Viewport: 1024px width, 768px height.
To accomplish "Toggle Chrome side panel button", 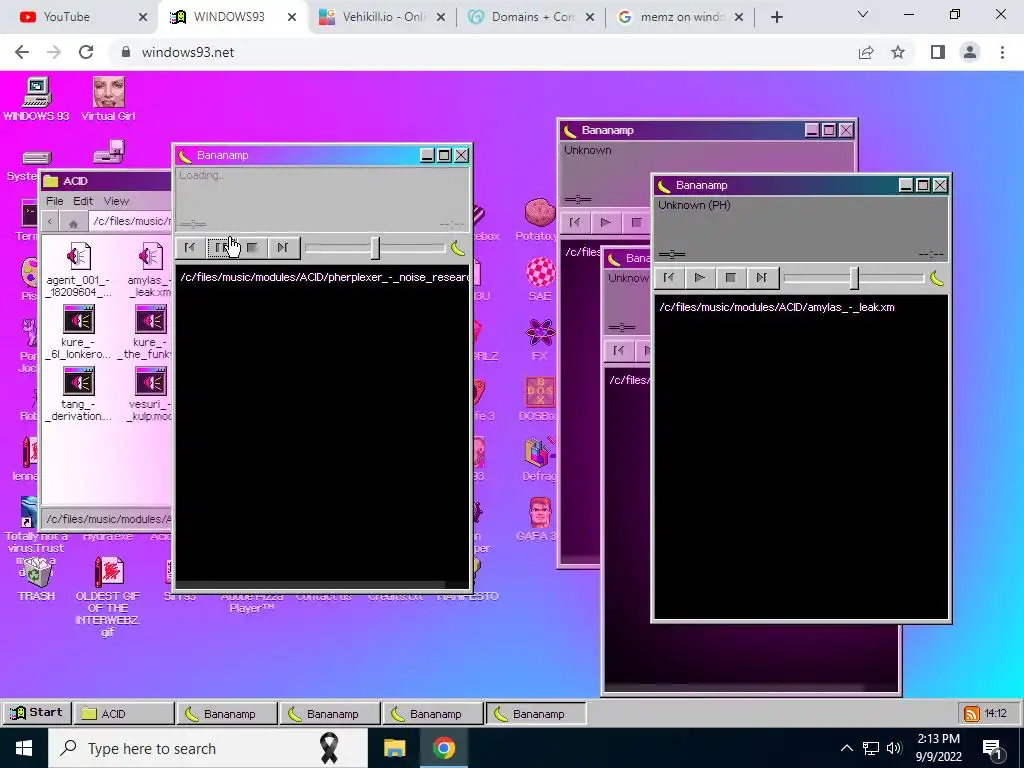I will coord(938,52).
